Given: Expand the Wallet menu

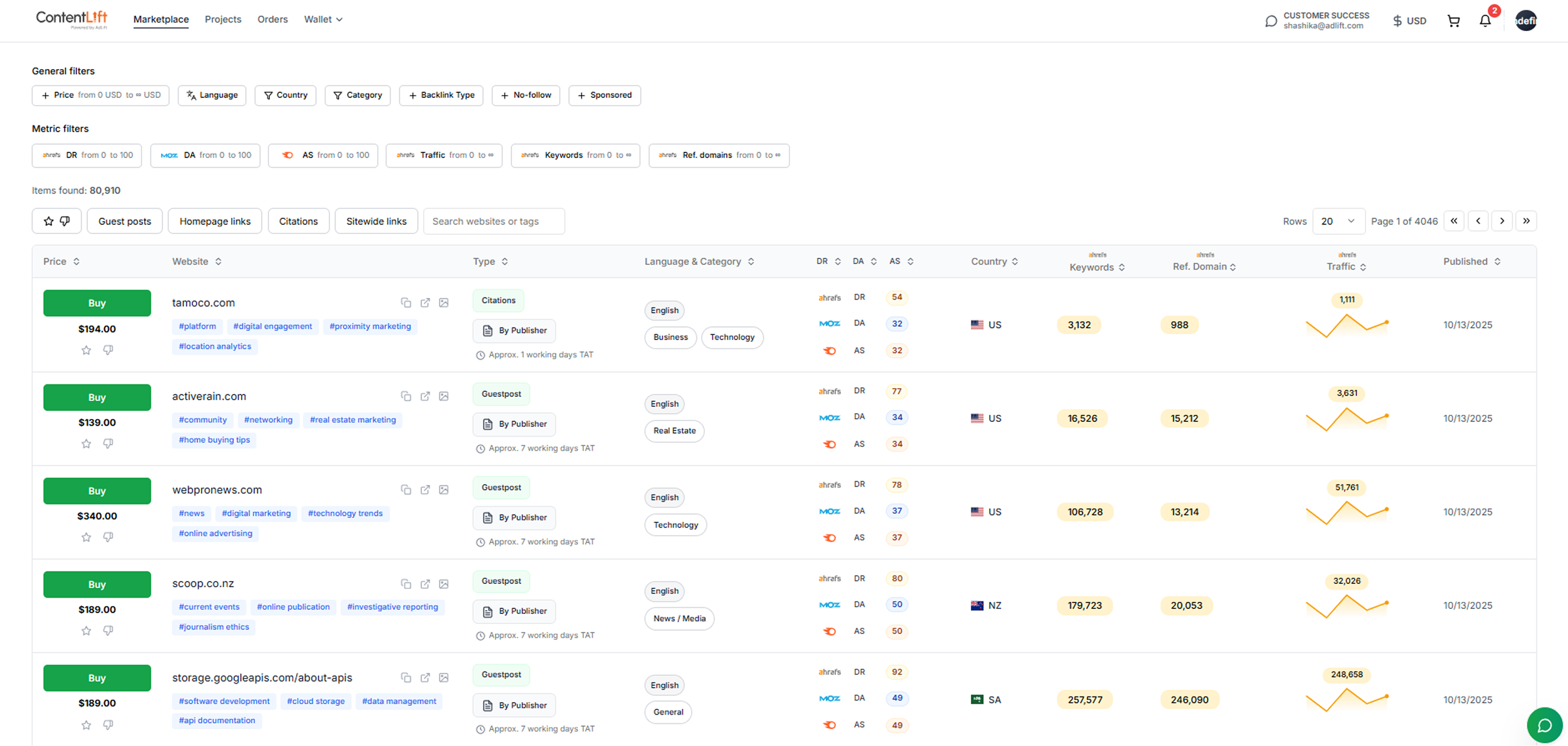Looking at the screenshot, I should [x=323, y=19].
